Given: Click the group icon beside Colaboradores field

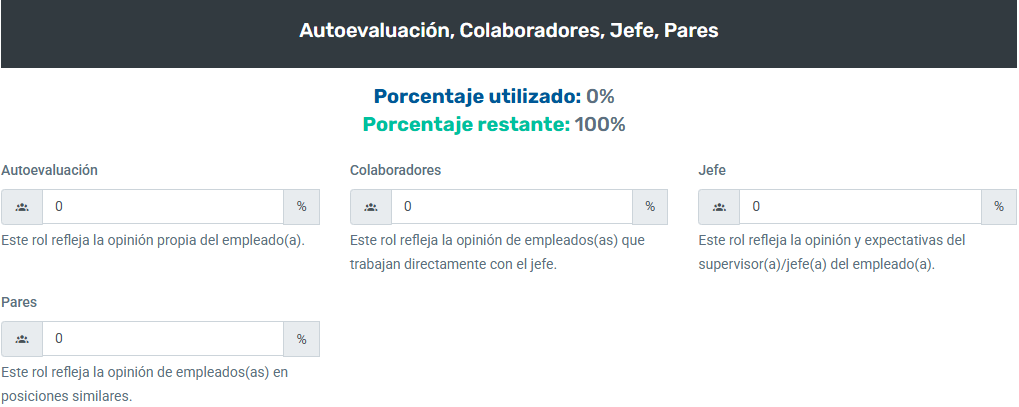Looking at the screenshot, I should click(371, 207).
